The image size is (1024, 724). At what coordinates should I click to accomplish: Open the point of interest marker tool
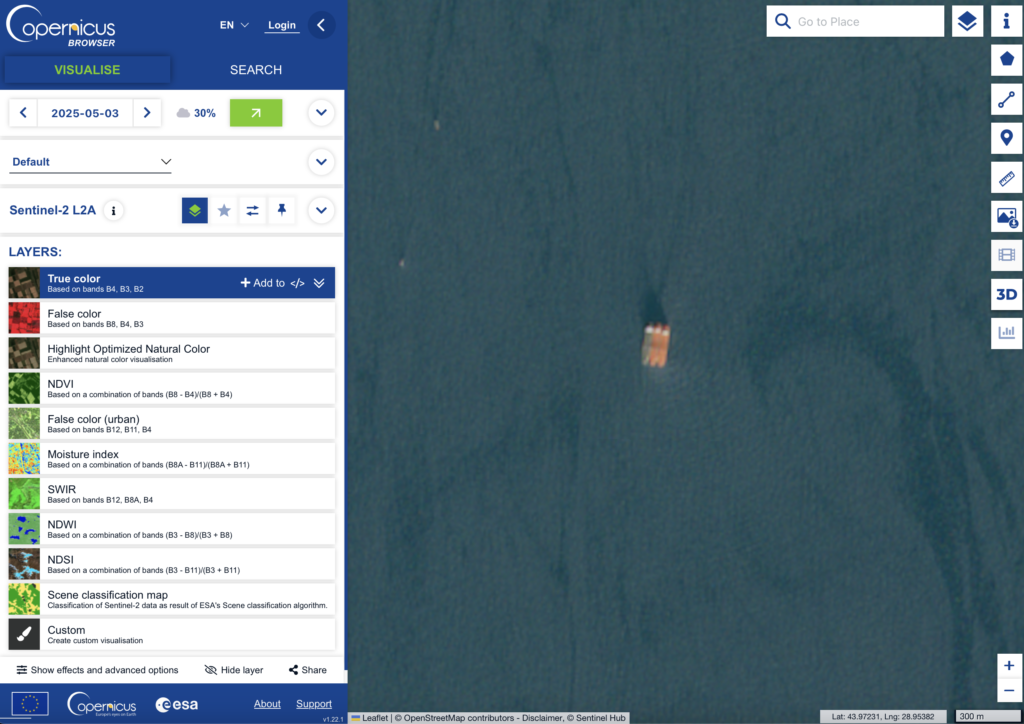pyautogui.click(x=1006, y=138)
